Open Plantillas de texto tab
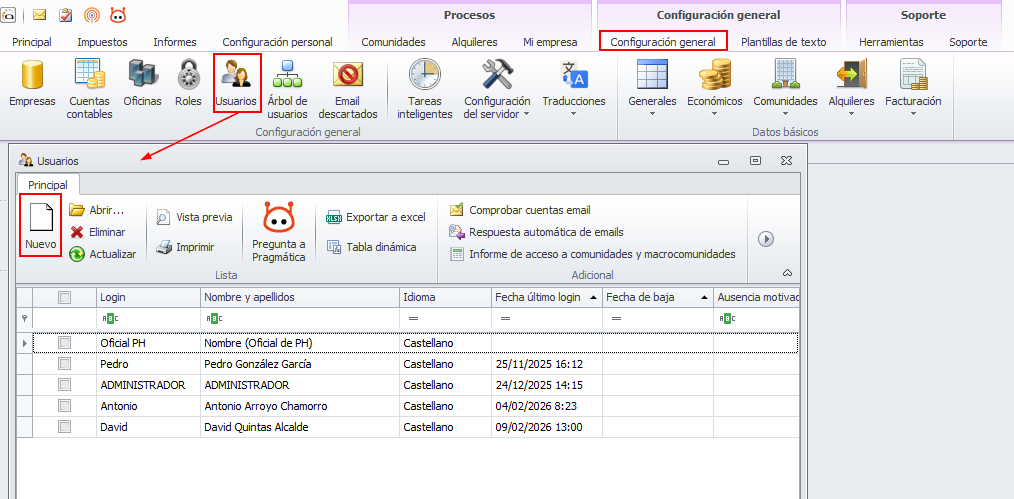Image resolution: width=1014 pixels, height=499 pixels. coord(784,42)
